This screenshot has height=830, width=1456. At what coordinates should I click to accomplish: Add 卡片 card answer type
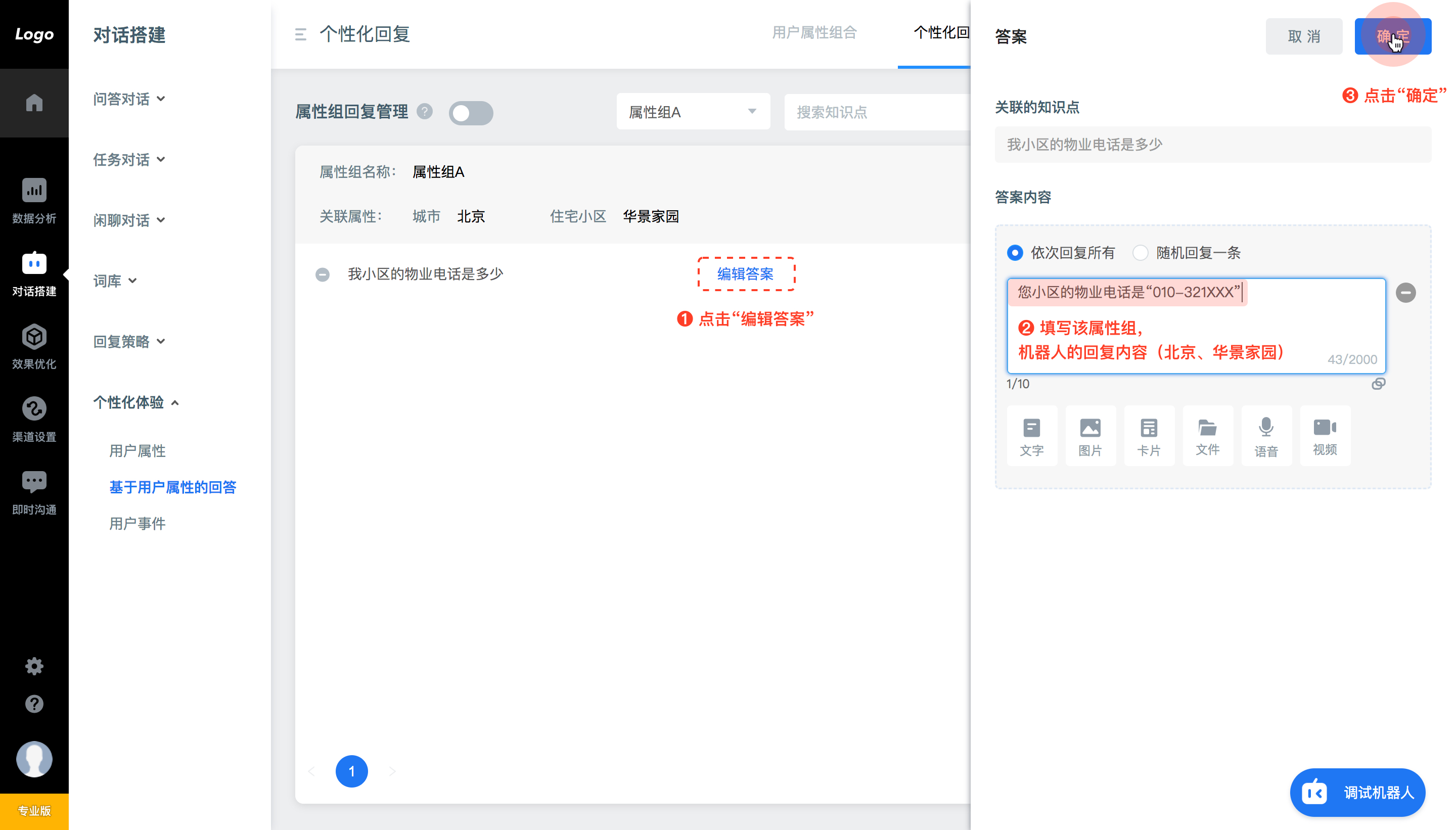1149,436
